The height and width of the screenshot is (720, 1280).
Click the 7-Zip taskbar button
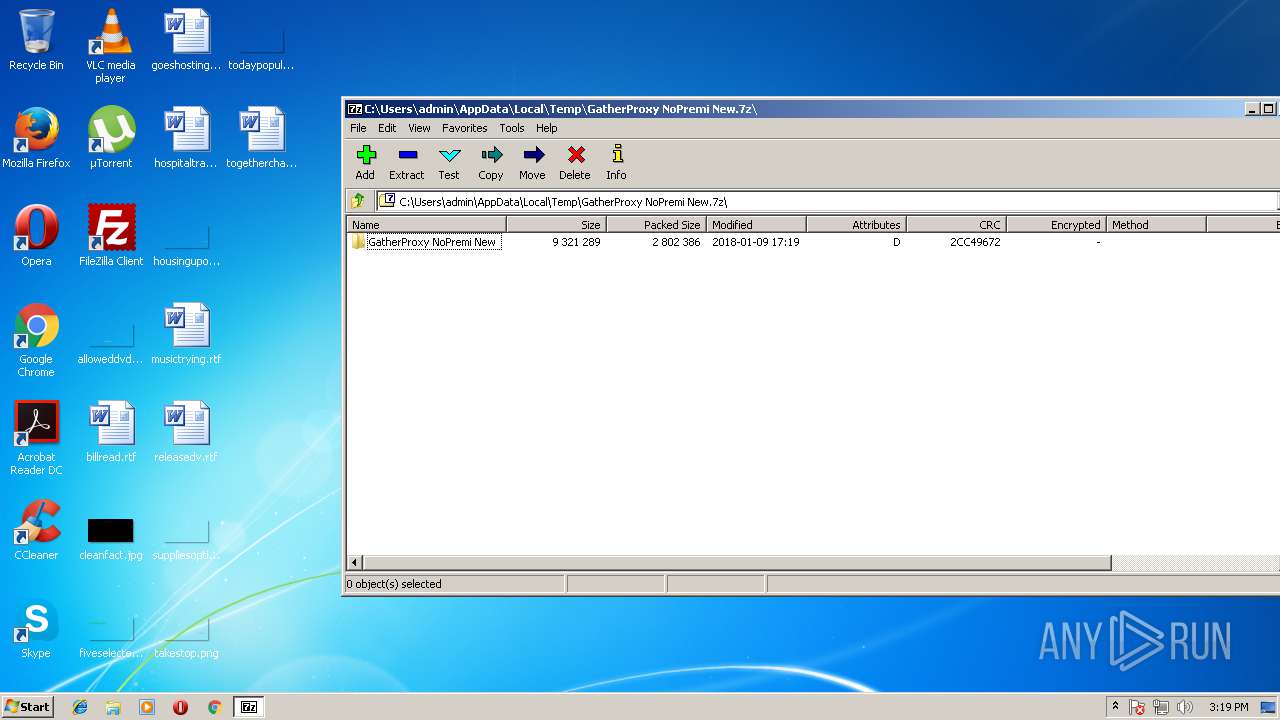point(248,707)
